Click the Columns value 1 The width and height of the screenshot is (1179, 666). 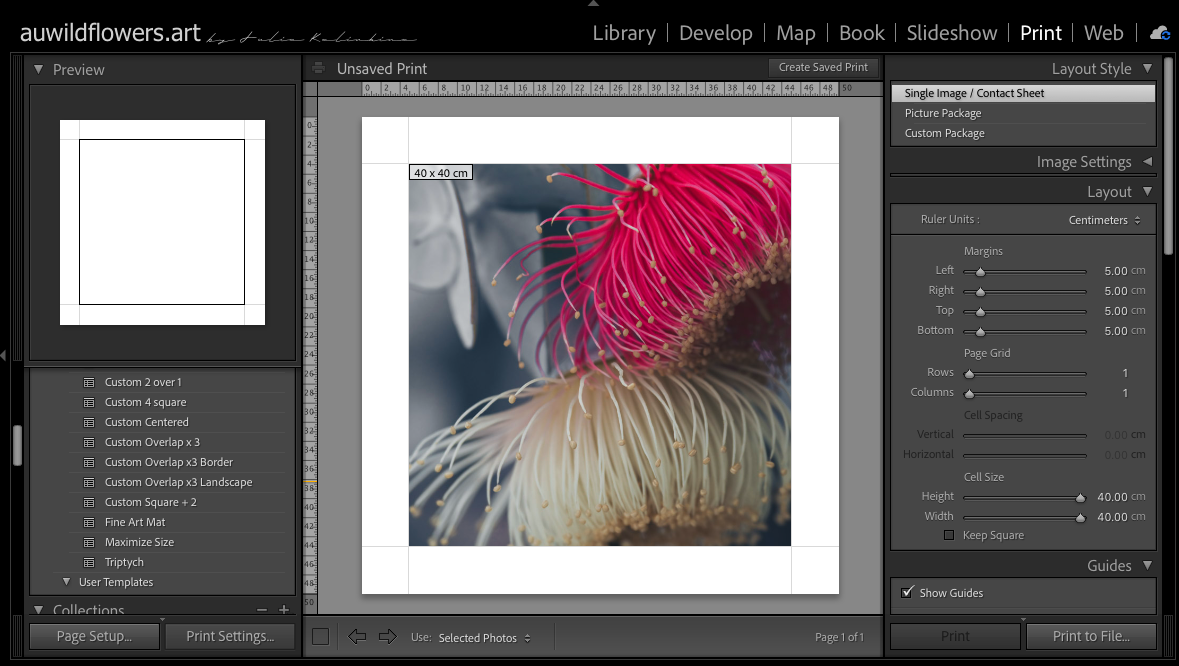pos(1125,392)
